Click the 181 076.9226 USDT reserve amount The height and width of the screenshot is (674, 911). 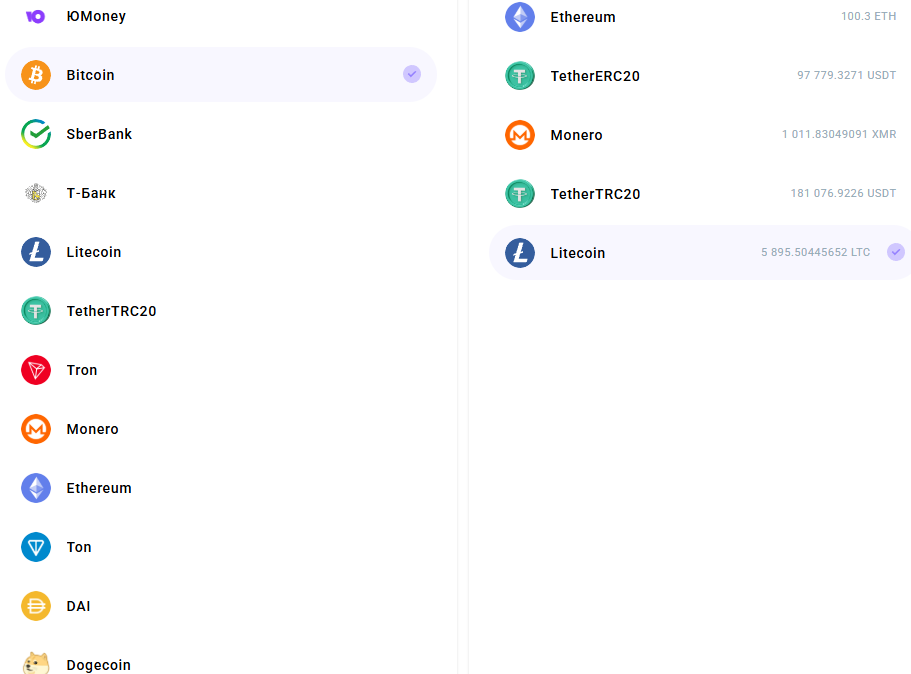tap(843, 194)
